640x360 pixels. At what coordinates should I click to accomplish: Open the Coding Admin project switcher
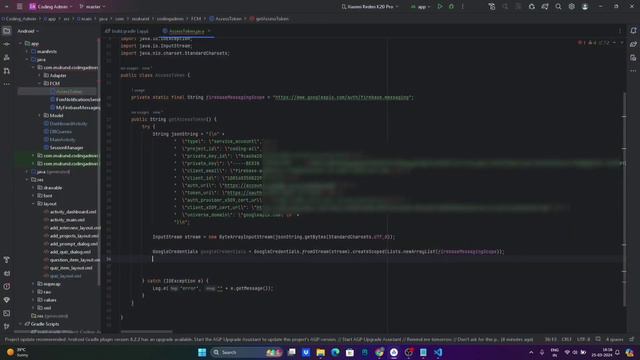(51, 7)
